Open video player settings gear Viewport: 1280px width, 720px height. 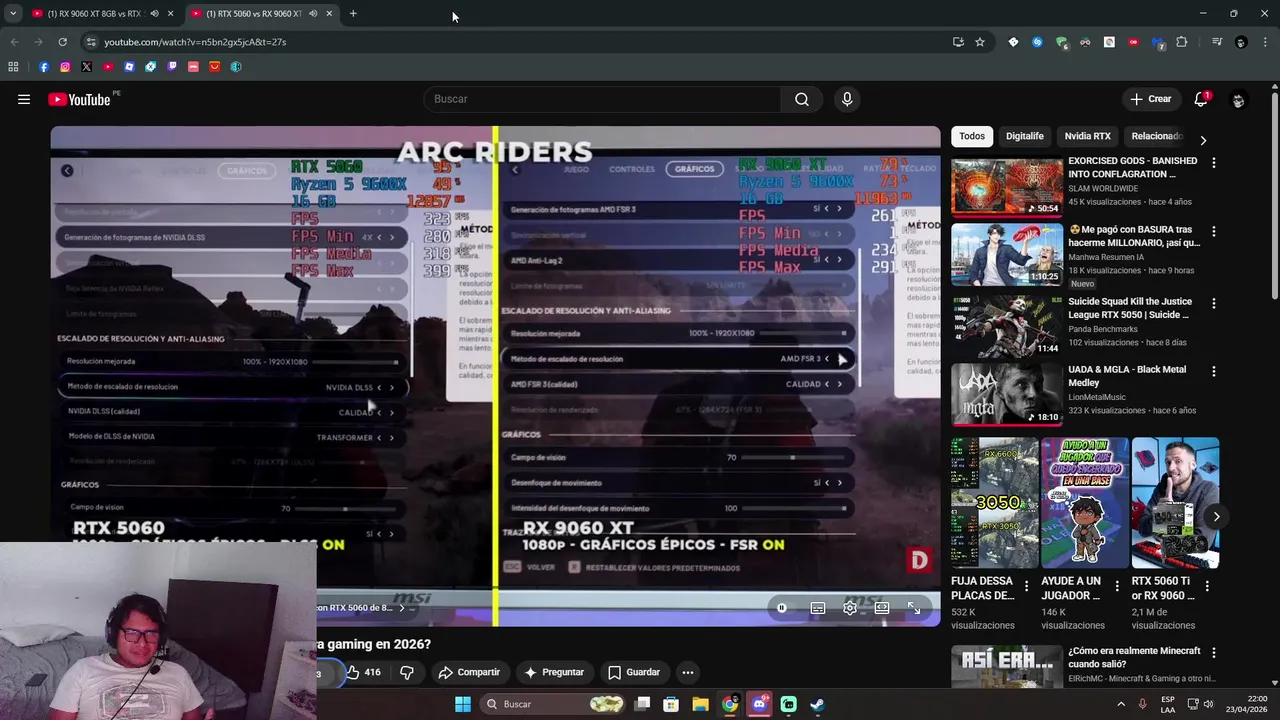850,608
